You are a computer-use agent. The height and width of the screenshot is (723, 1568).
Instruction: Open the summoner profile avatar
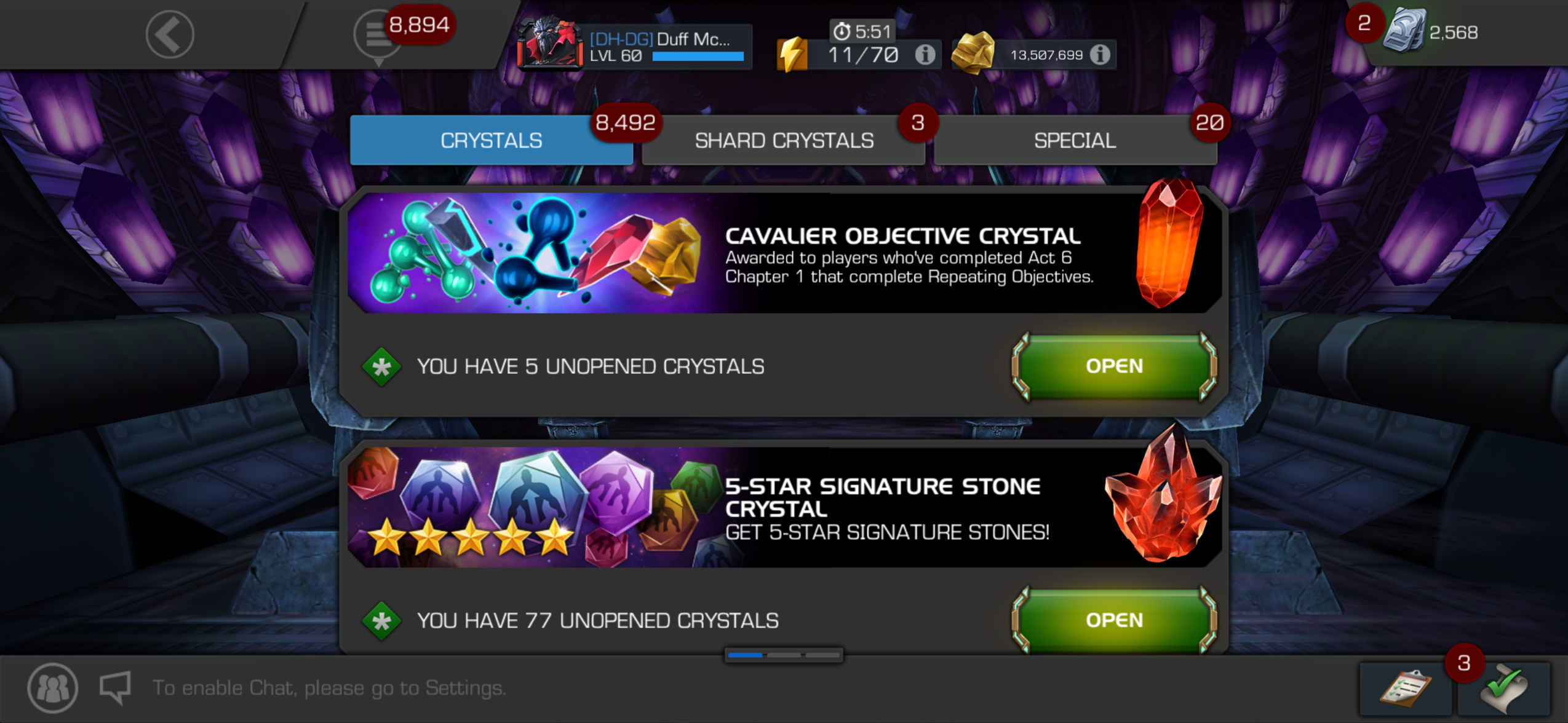pos(551,42)
